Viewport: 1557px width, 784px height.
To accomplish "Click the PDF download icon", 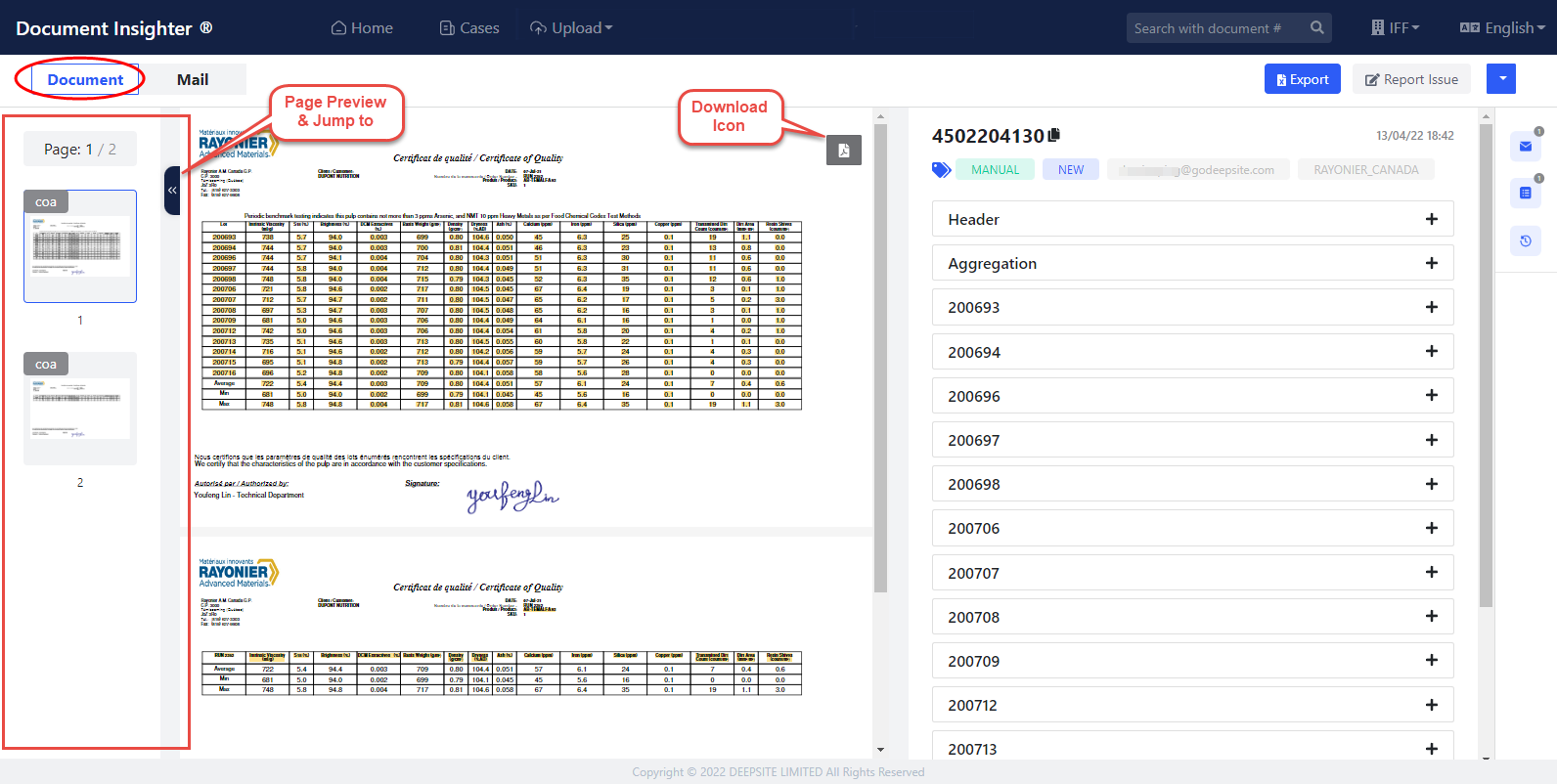I will point(843,150).
